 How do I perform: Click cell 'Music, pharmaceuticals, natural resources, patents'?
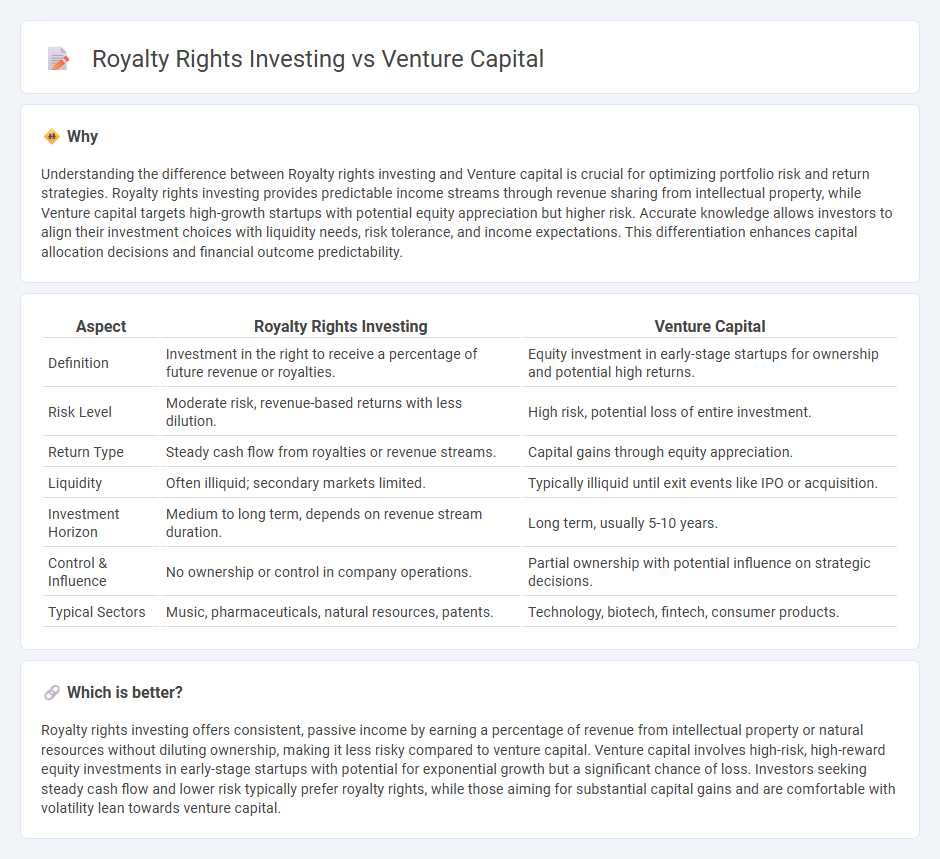pos(341,612)
